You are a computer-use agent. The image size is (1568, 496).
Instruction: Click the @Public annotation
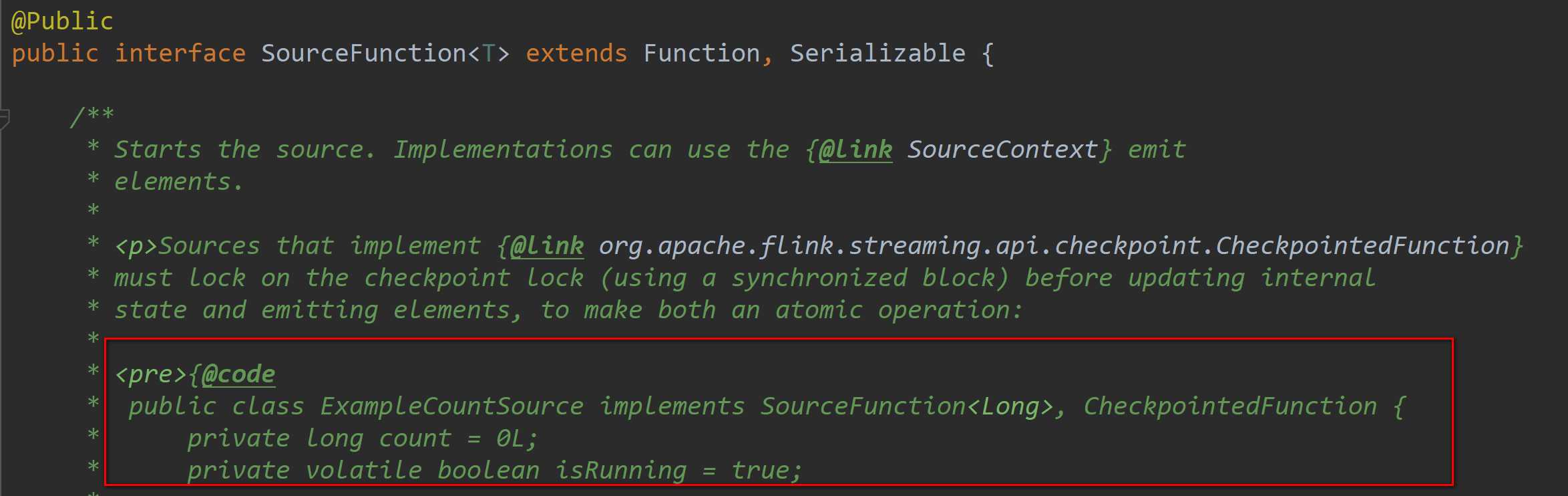[x=62, y=21]
